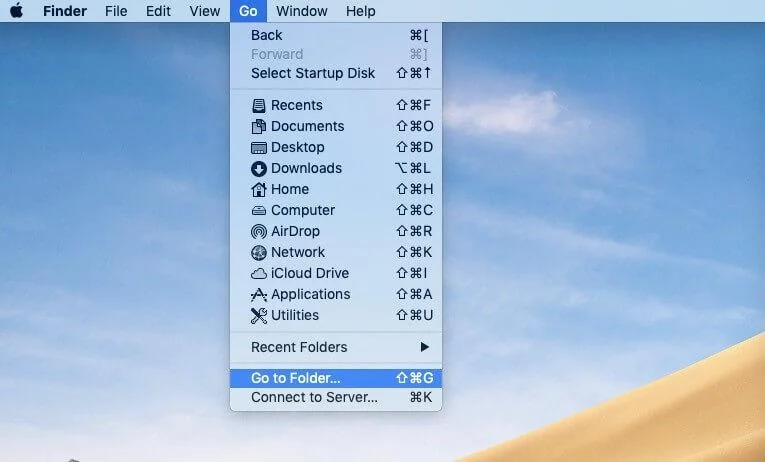Click the Utilities ⇧⌘U shortcut text

coord(415,315)
